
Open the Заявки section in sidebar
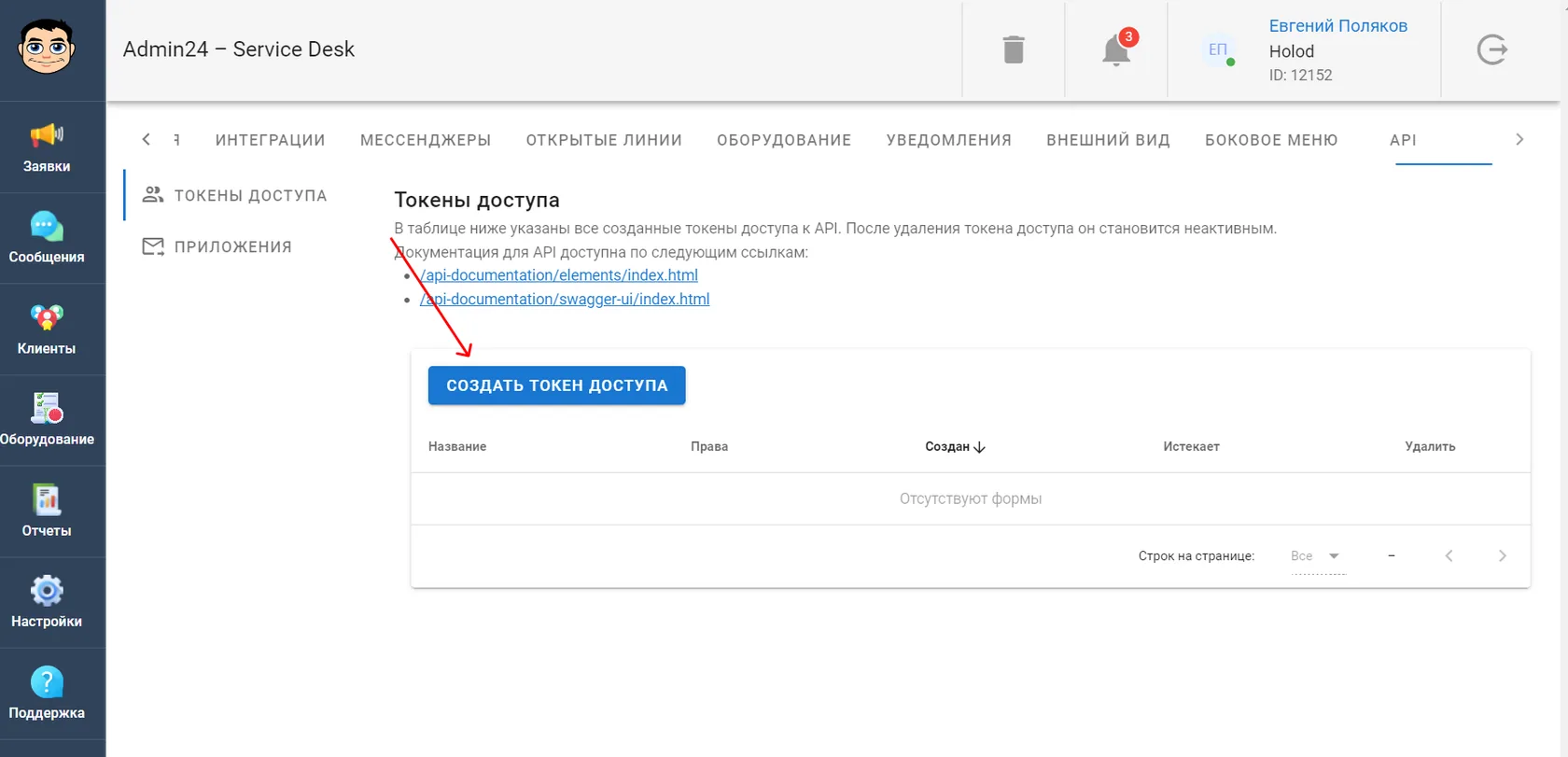pyautogui.click(x=47, y=147)
